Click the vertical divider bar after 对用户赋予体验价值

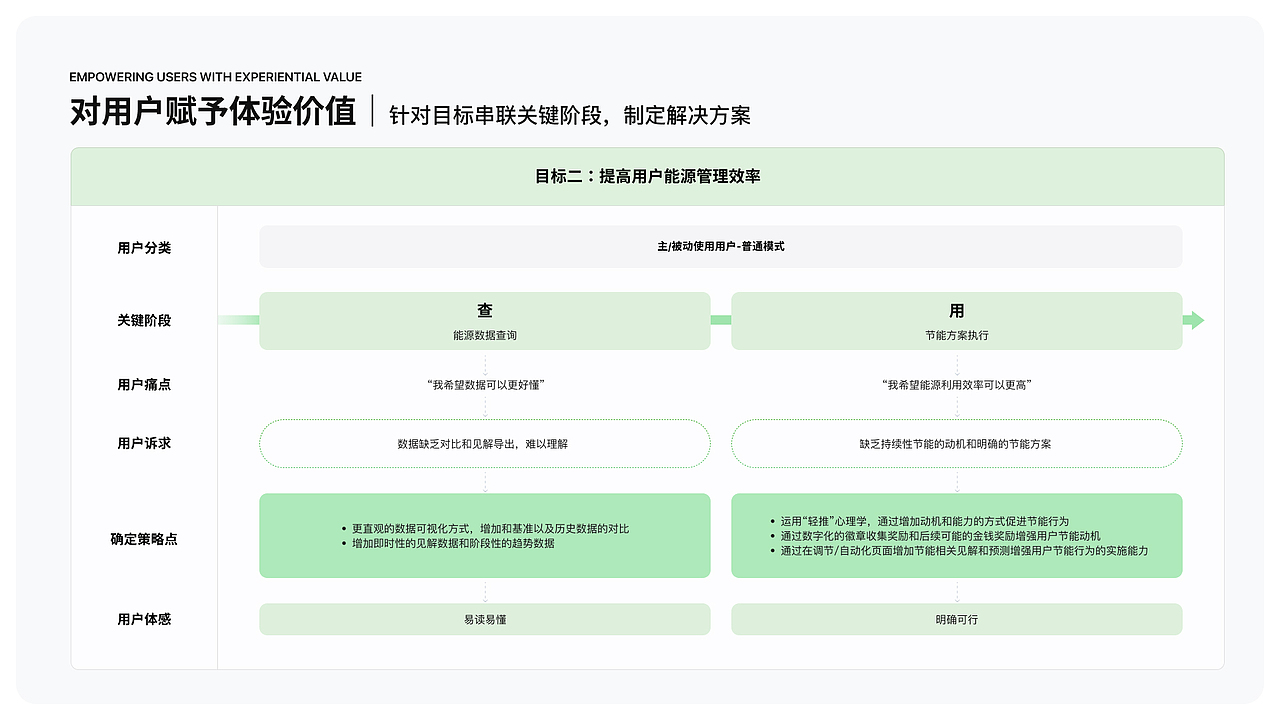point(374,112)
